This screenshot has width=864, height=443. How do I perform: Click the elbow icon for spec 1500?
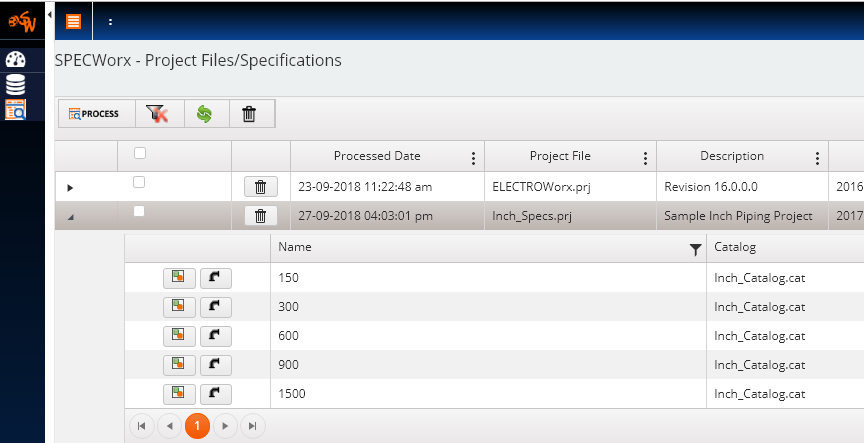pos(215,394)
